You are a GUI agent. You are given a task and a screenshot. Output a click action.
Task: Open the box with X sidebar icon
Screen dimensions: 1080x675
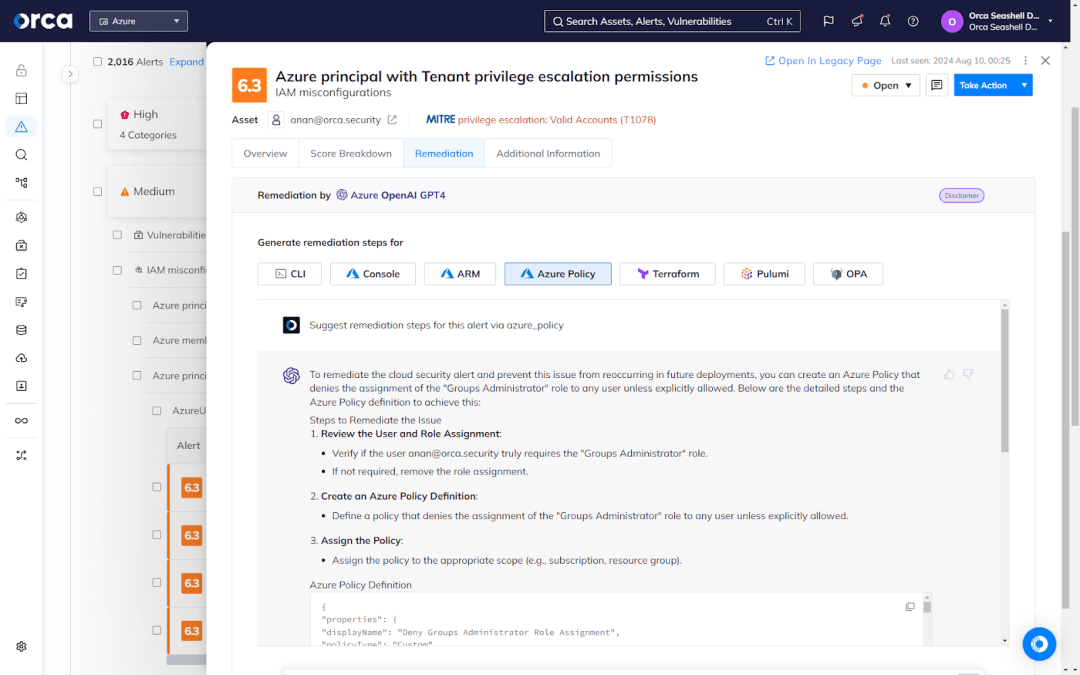[x=21, y=246]
